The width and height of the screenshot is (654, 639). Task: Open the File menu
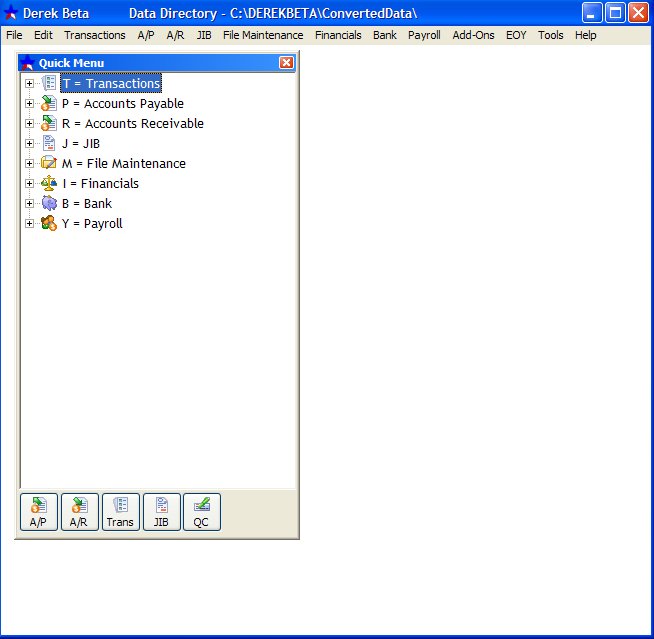(x=14, y=35)
